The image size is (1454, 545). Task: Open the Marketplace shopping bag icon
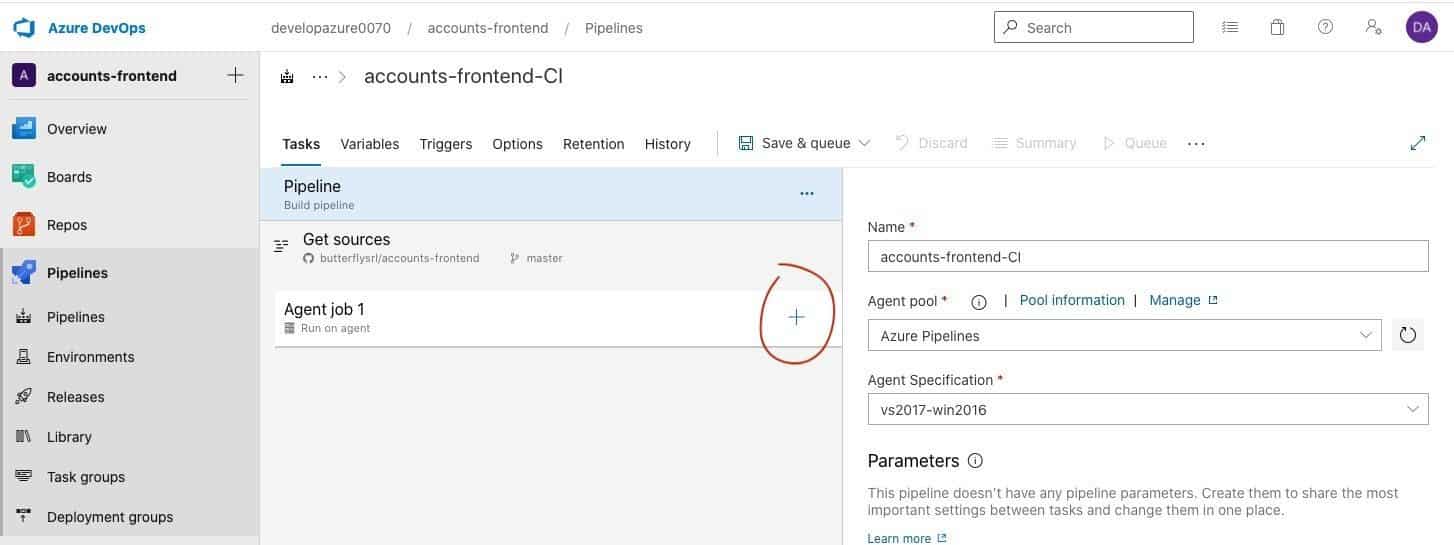pos(1277,27)
